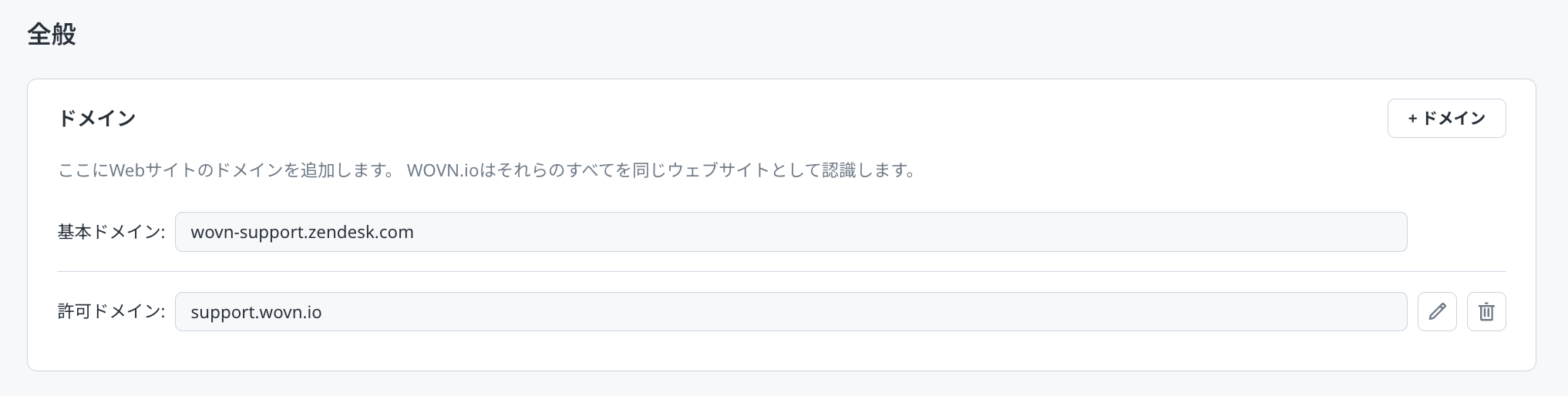
Task: Click the description starting with ここにWebサイト
Action: [231, 170]
